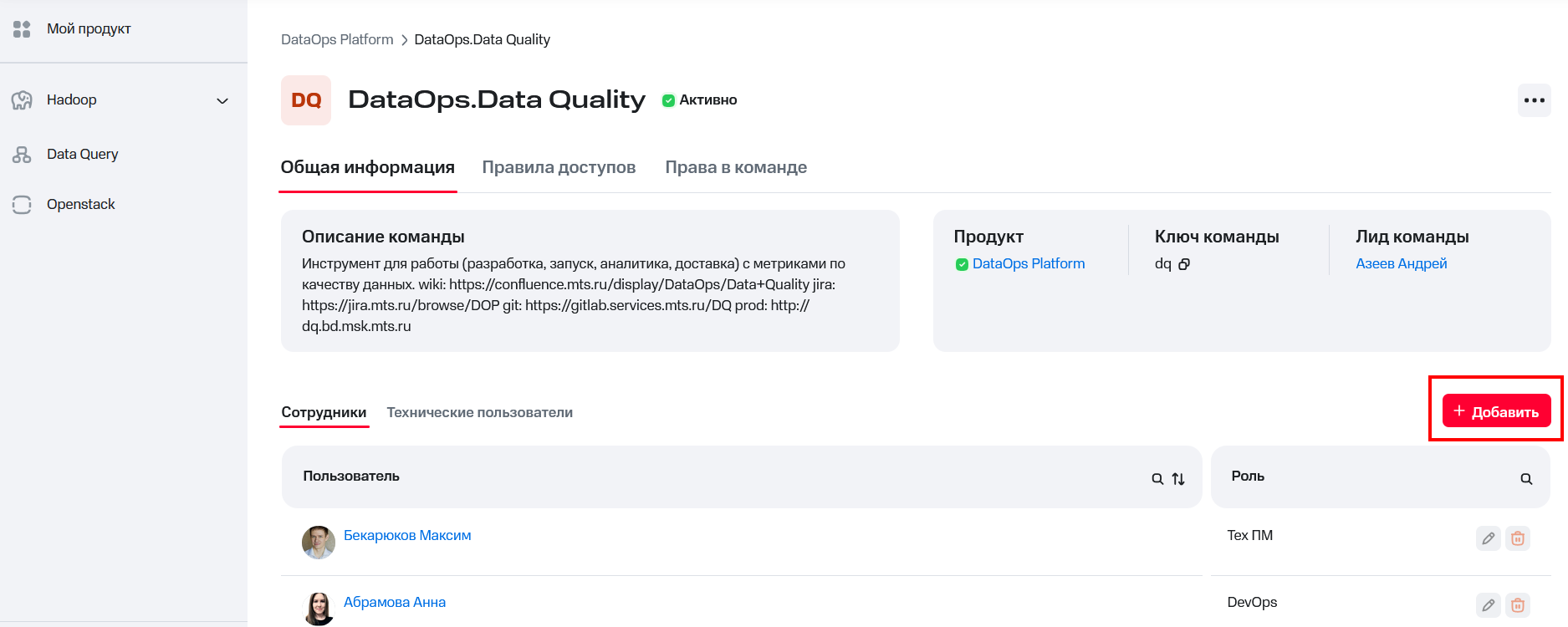Delete Бекарюков Максим from the team
Screen dimensions: 1568x627
[1518, 538]
